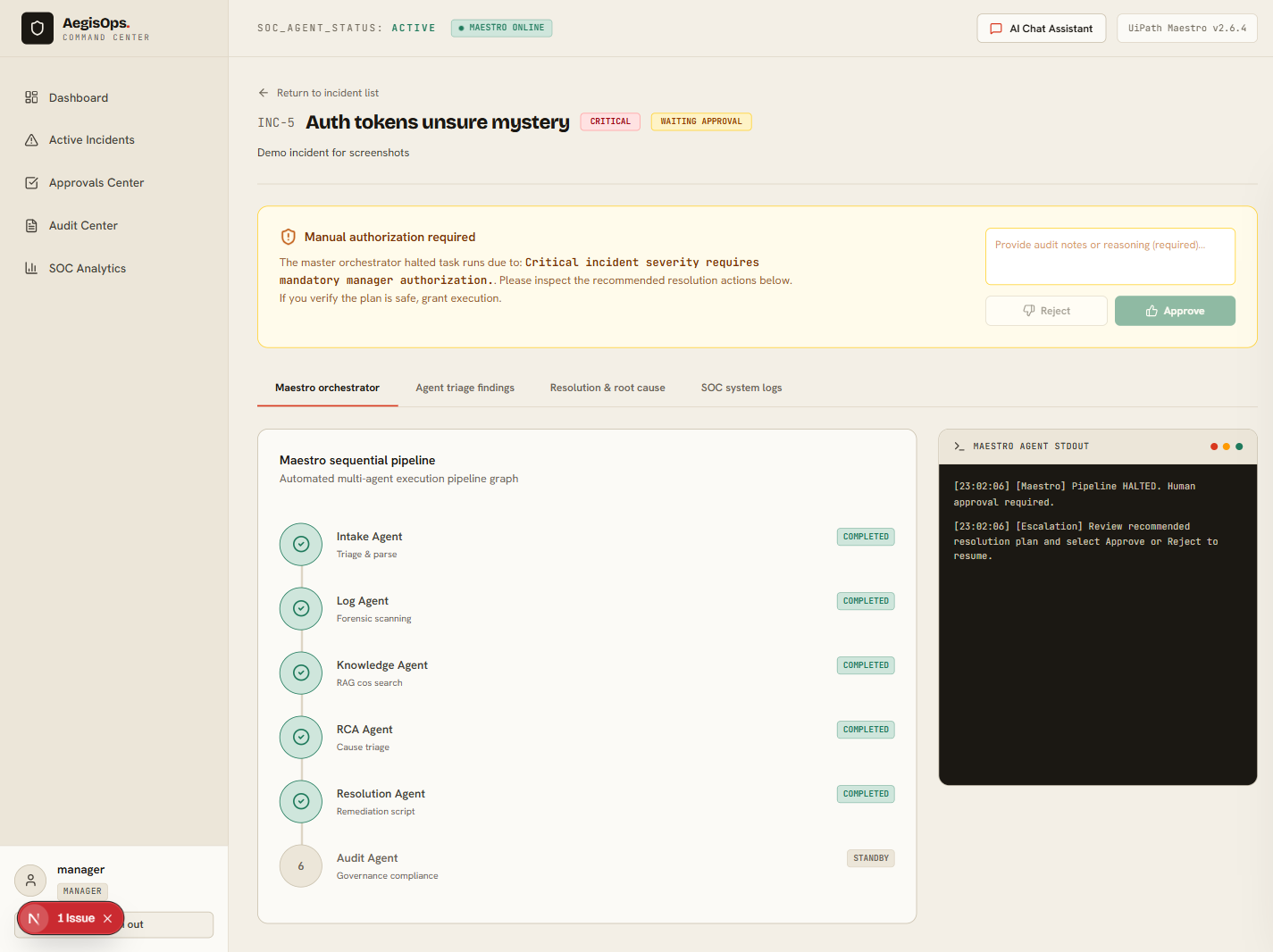Click the thumbs-down icon on Reject
Screen dimensions: 1273x952
tap(1029, 311)
